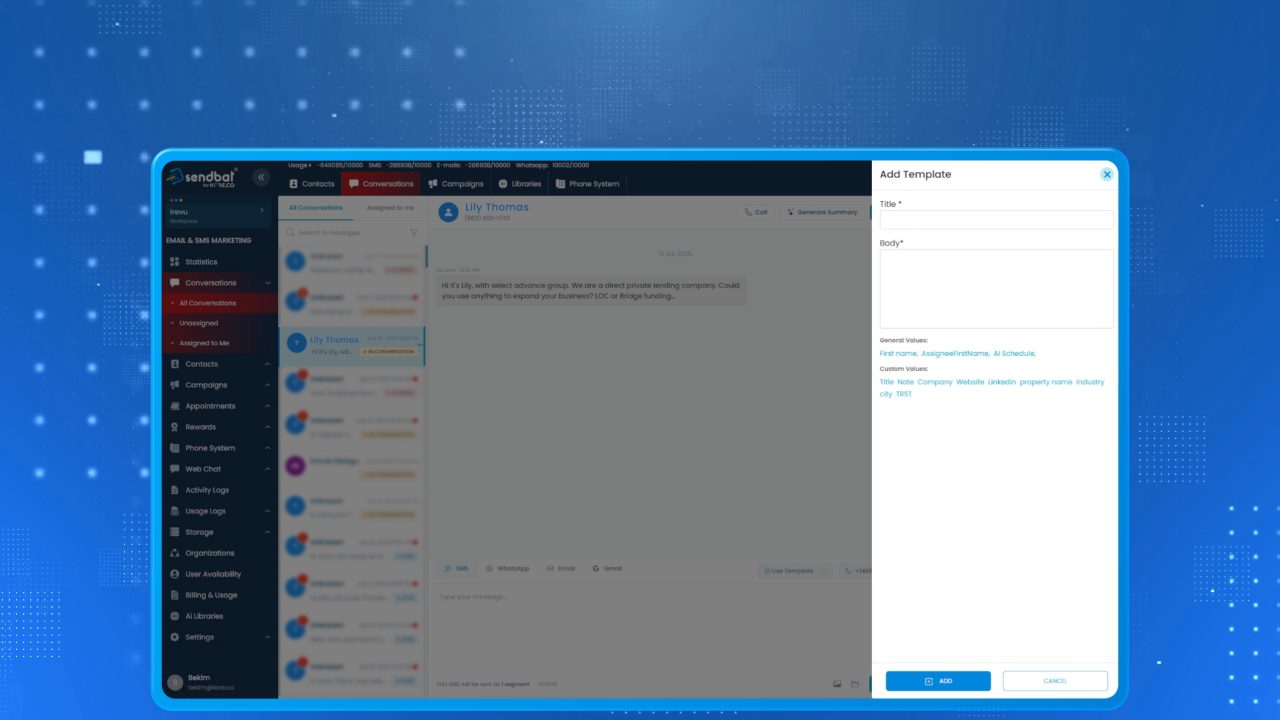Open Billing & Usage from the sidebar
1280x720 pixels.
pyautogui.click(x=211, y=595)
